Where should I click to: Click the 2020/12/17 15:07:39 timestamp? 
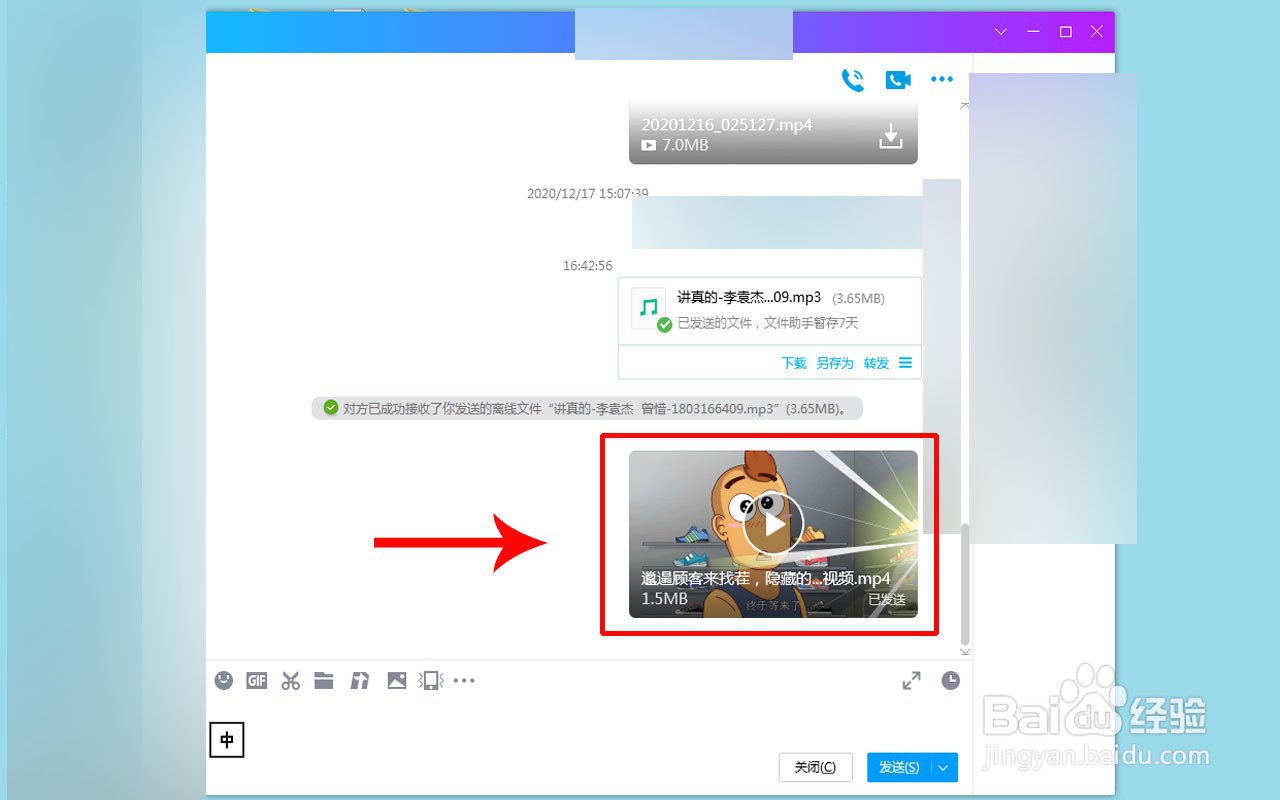coord(588,194)
